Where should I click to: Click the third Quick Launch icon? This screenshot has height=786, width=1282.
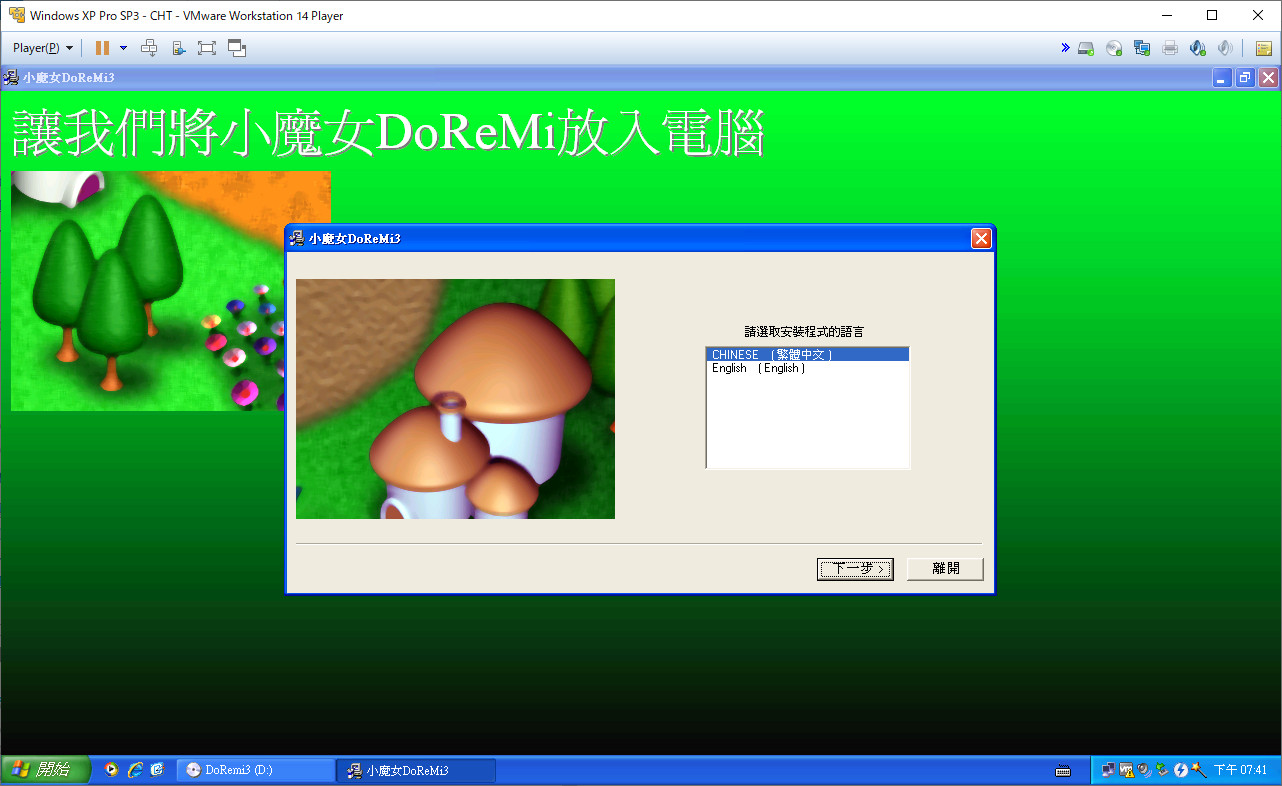pos(157,770)
